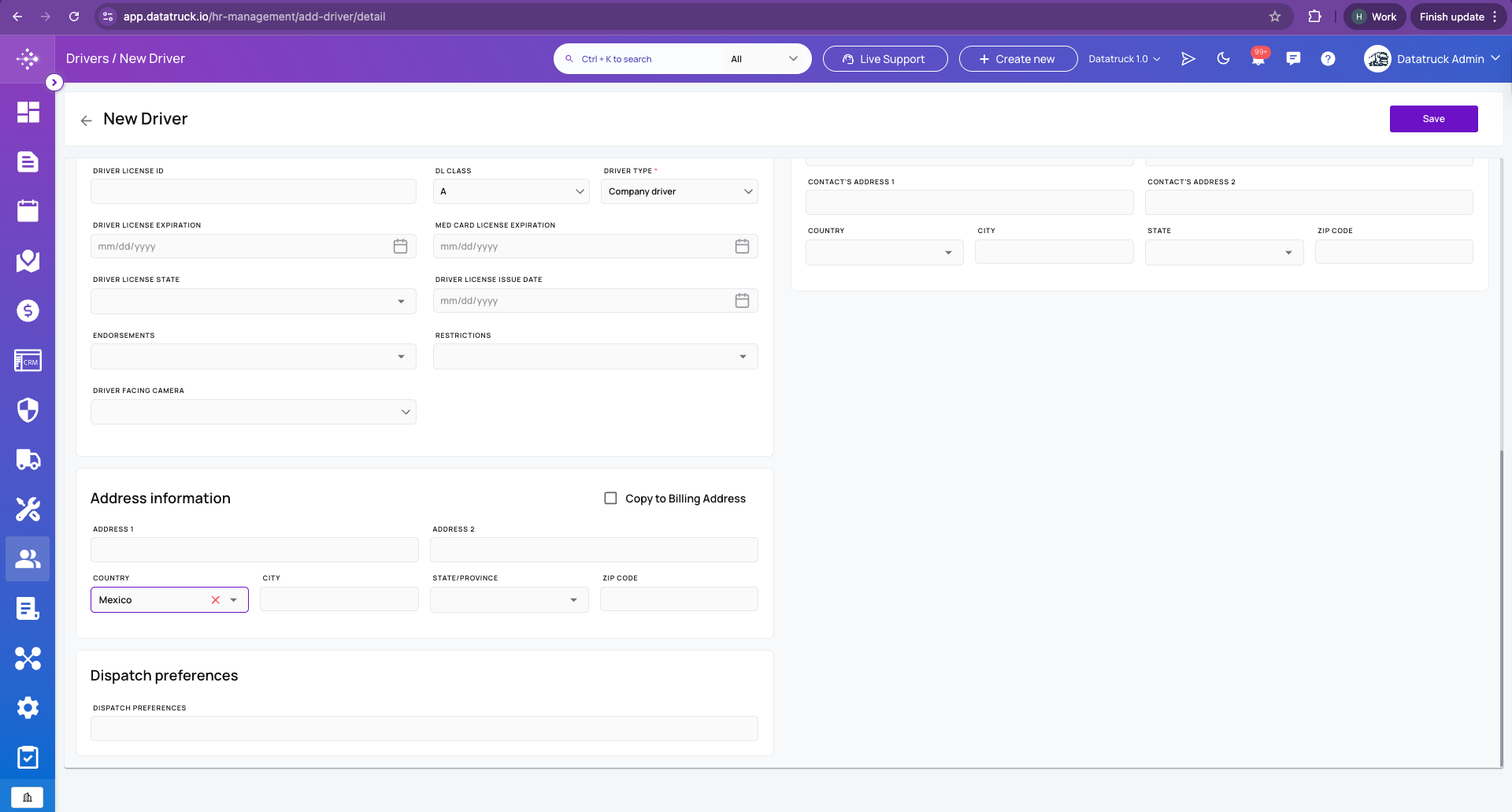Expand the DL Class dropdown

511,191
